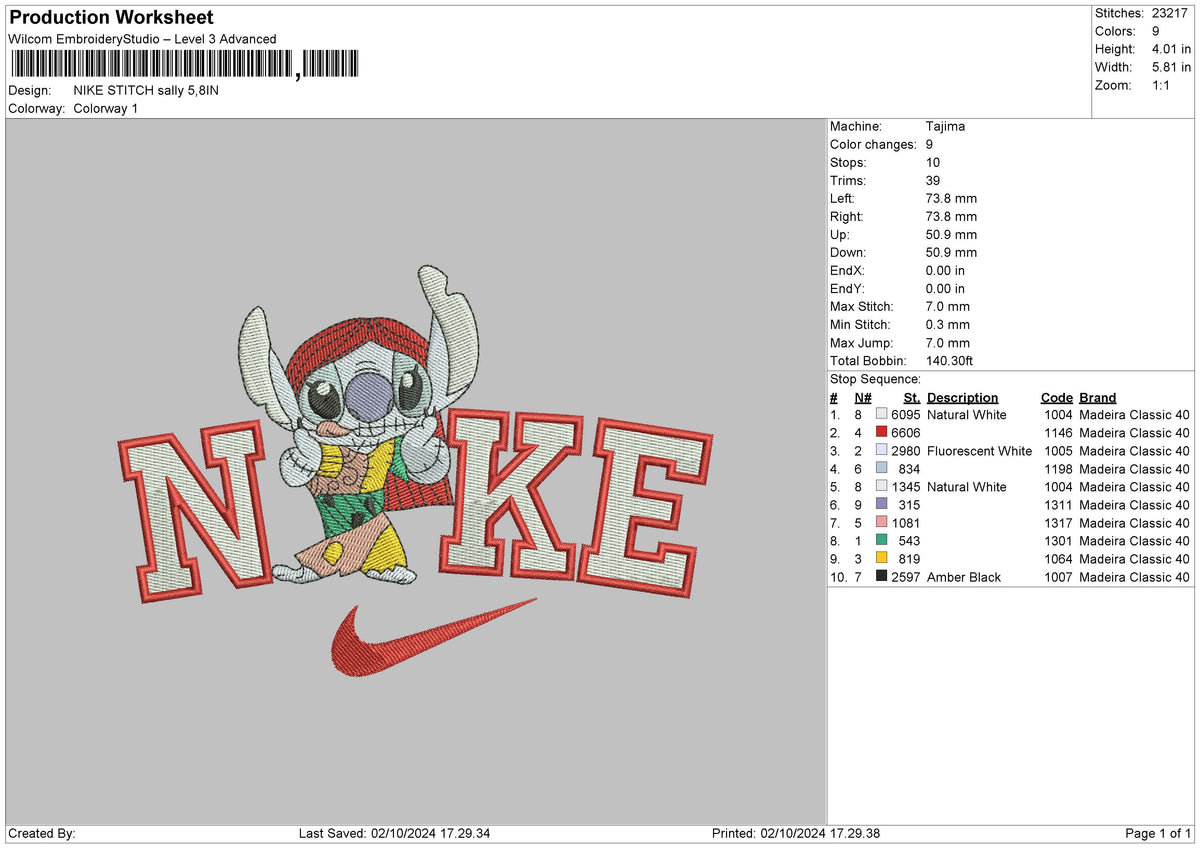Click the 'Stop Sequence:' heading
Screen dimensions: 1200x848
(x=875, y=380)
